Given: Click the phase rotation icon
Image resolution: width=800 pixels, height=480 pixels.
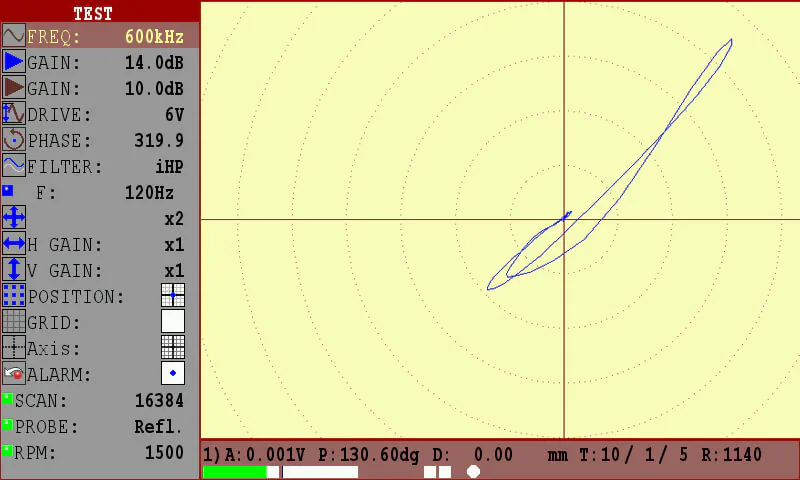Looking at the screenshot, I should [x=13, y=140].
